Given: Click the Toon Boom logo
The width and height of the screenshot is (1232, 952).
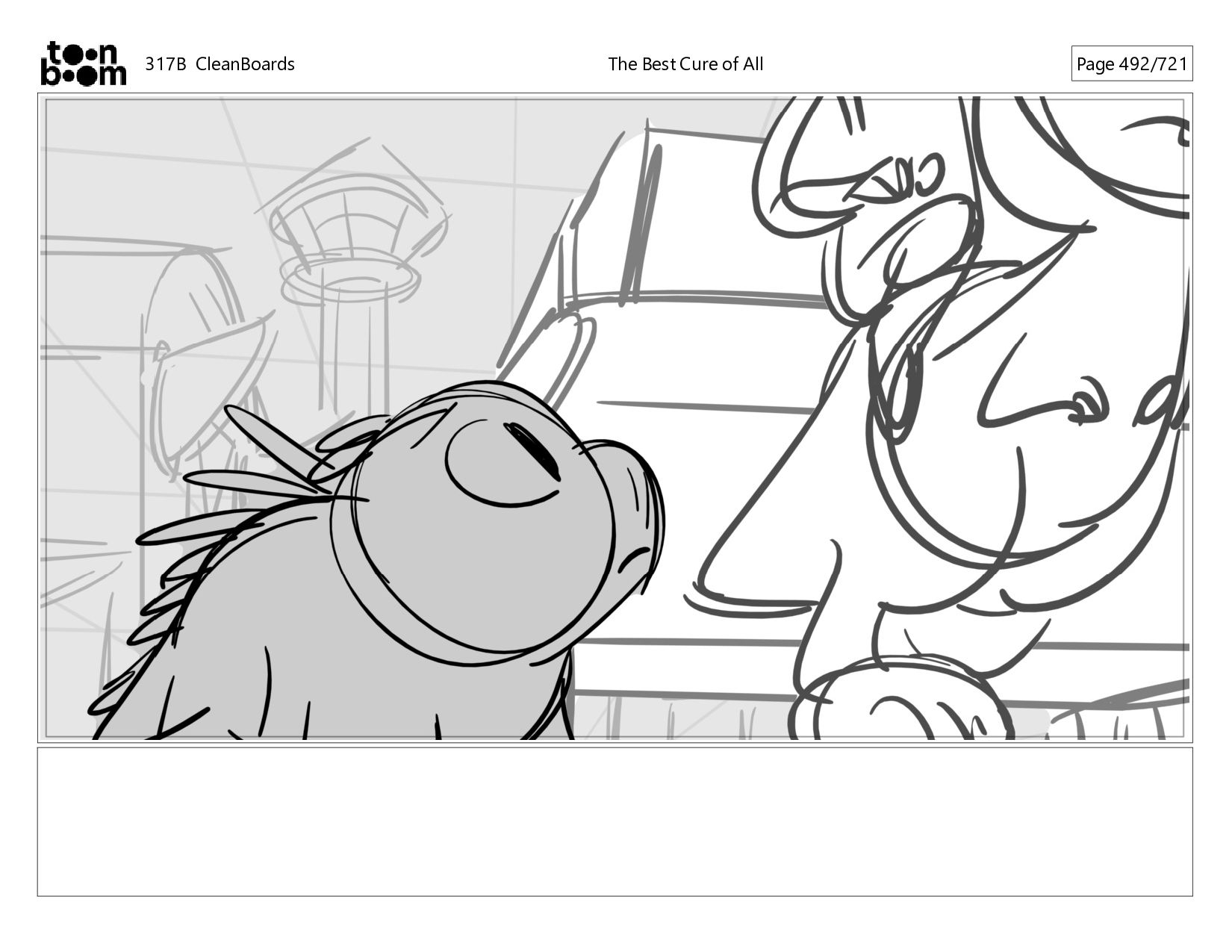Looking at the screenshot, I should click(83, 63).
